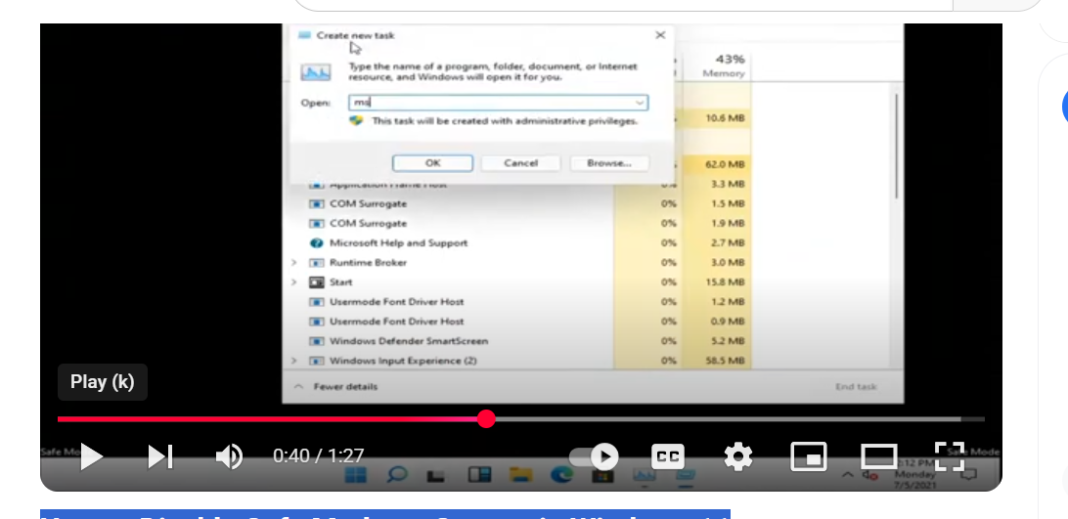Open the taskbar Search icon
The height and width of the screenshot is (519, 1068).
(x=396, y=475)
